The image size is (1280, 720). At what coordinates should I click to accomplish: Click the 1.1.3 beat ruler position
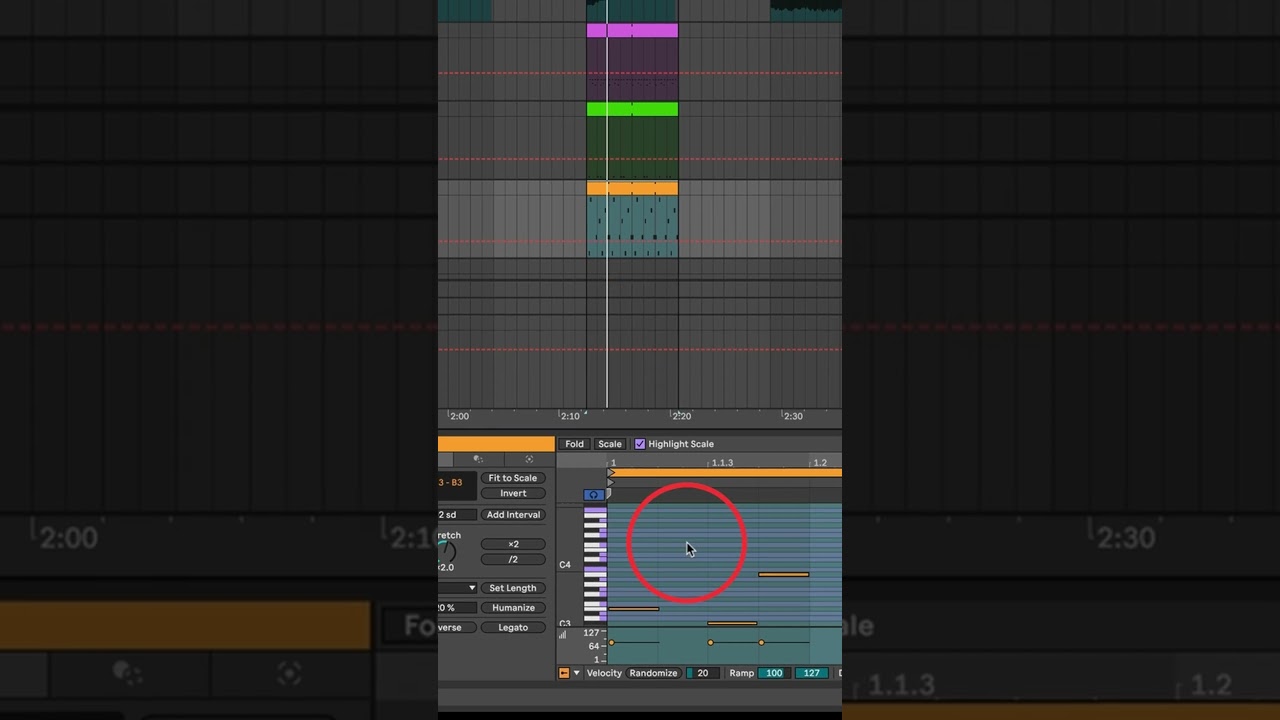click(722, 463)
